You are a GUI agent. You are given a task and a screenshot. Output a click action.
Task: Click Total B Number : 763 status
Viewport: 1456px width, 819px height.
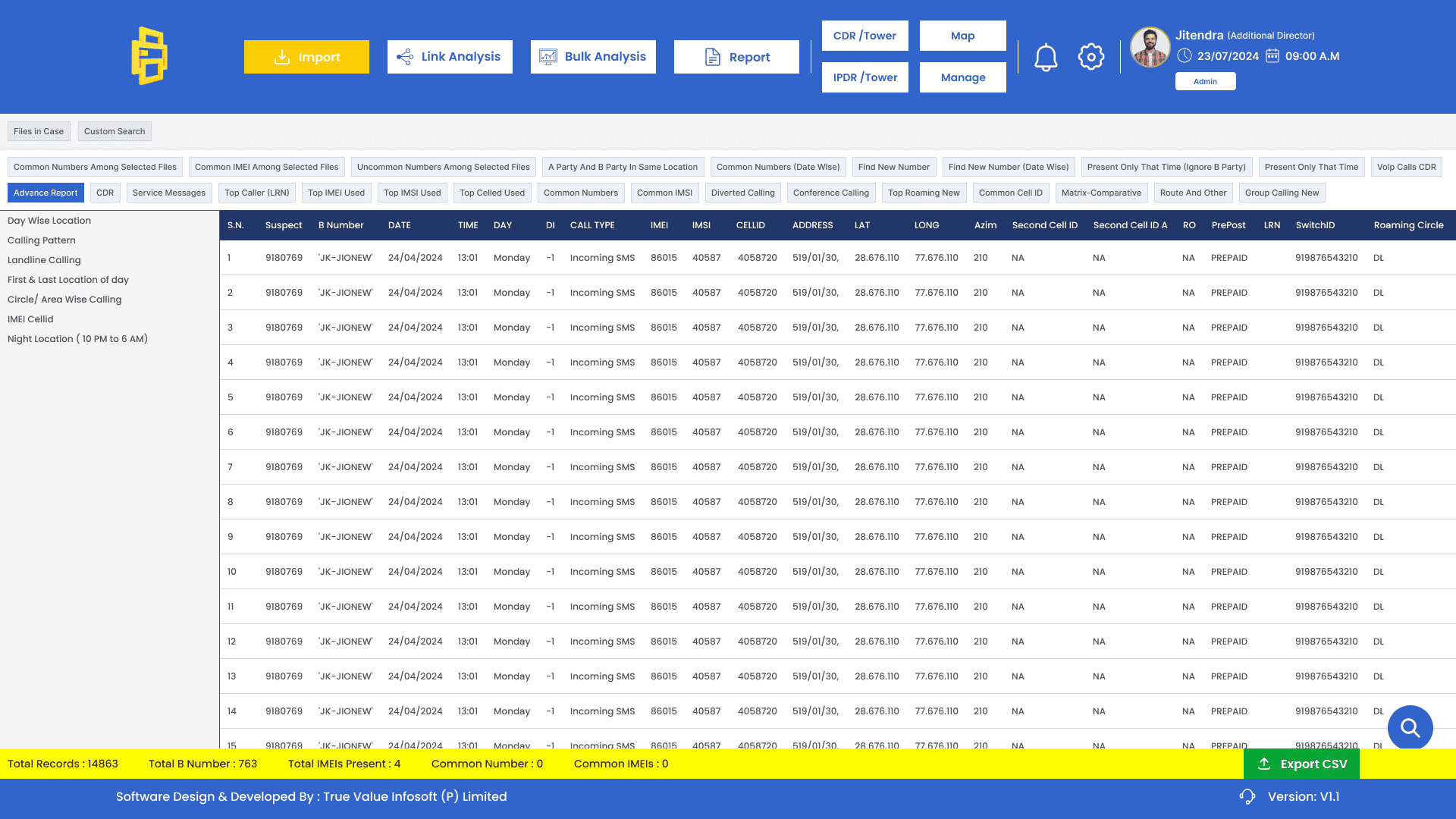[202, 764]
